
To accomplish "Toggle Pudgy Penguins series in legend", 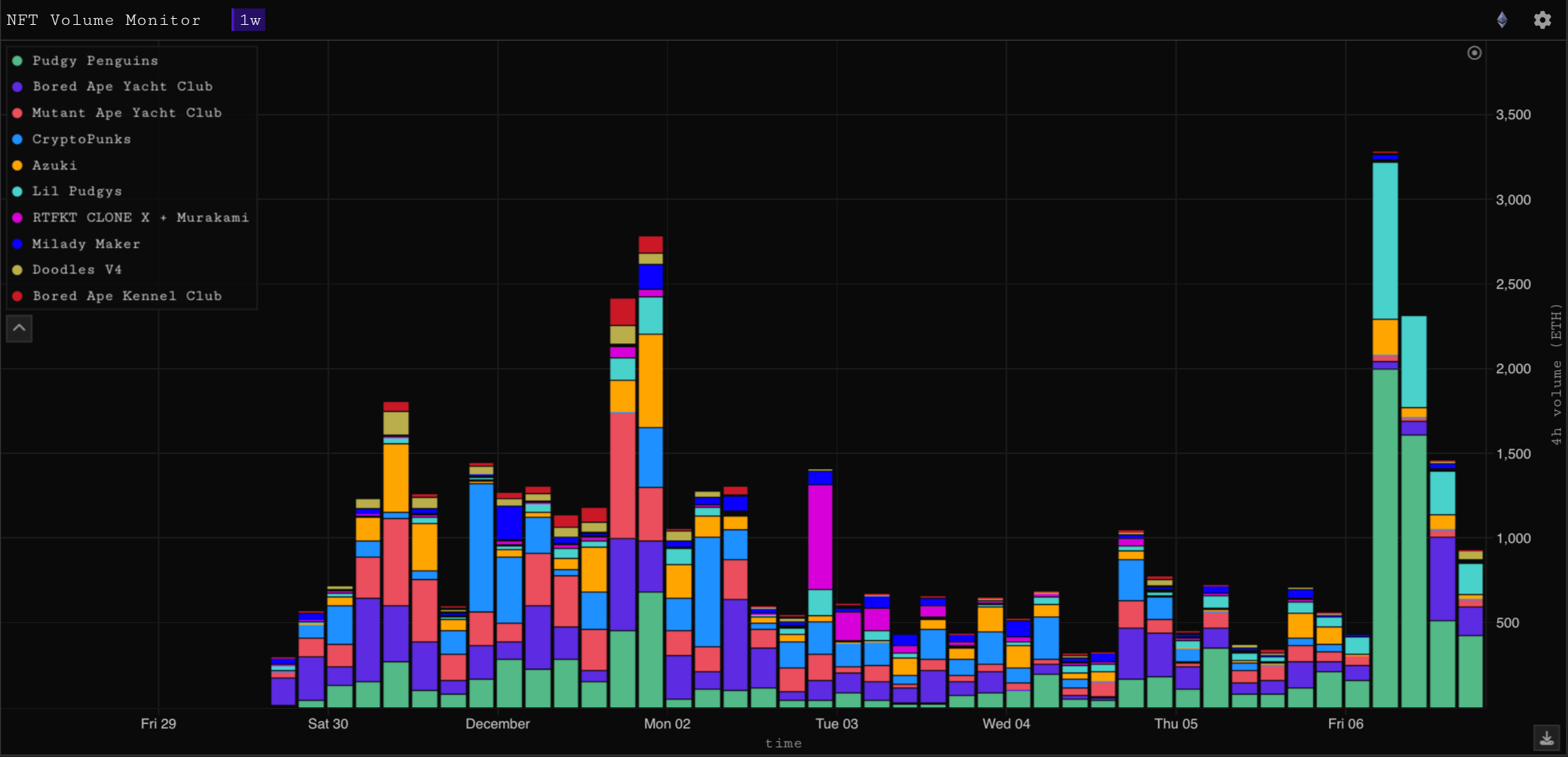I will 85,60.
